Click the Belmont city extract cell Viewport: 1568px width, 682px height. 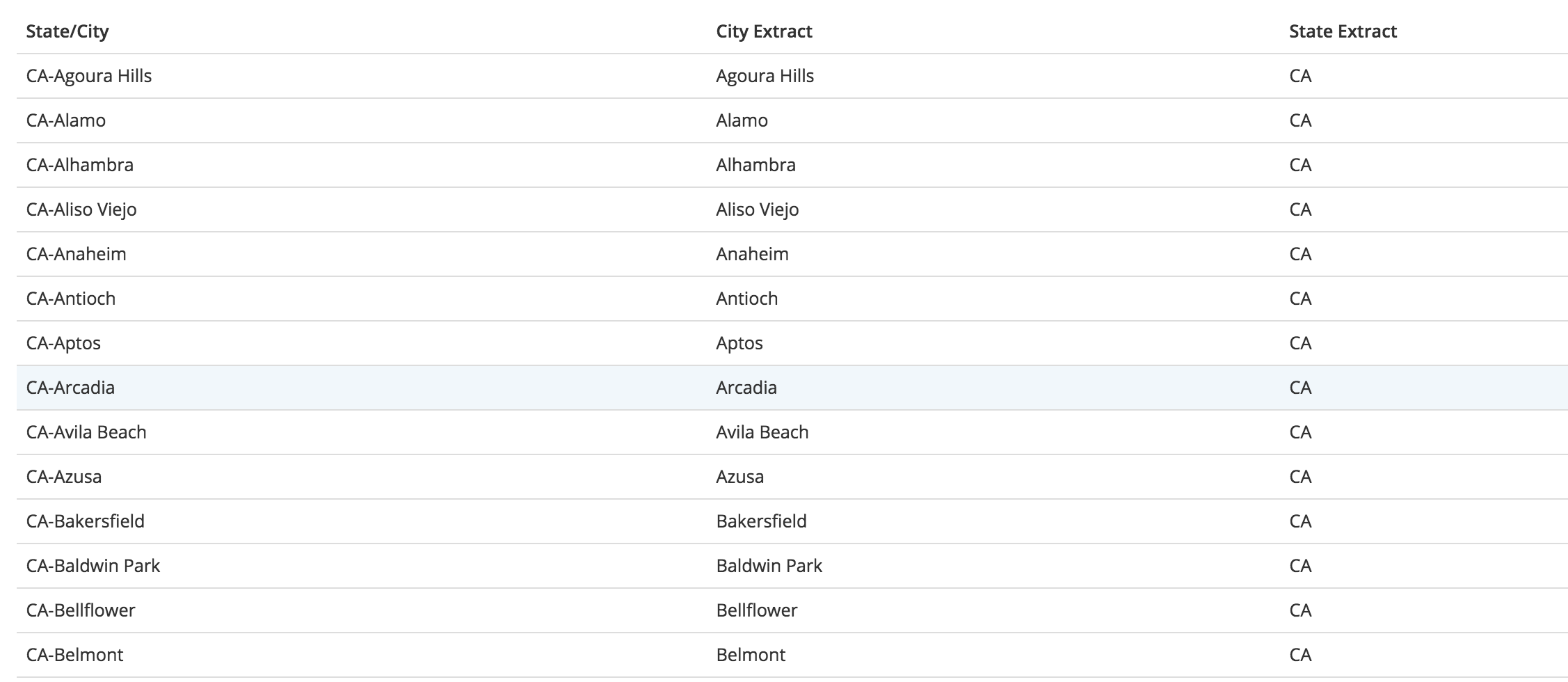pyautogui.click(x=751, y=655)
